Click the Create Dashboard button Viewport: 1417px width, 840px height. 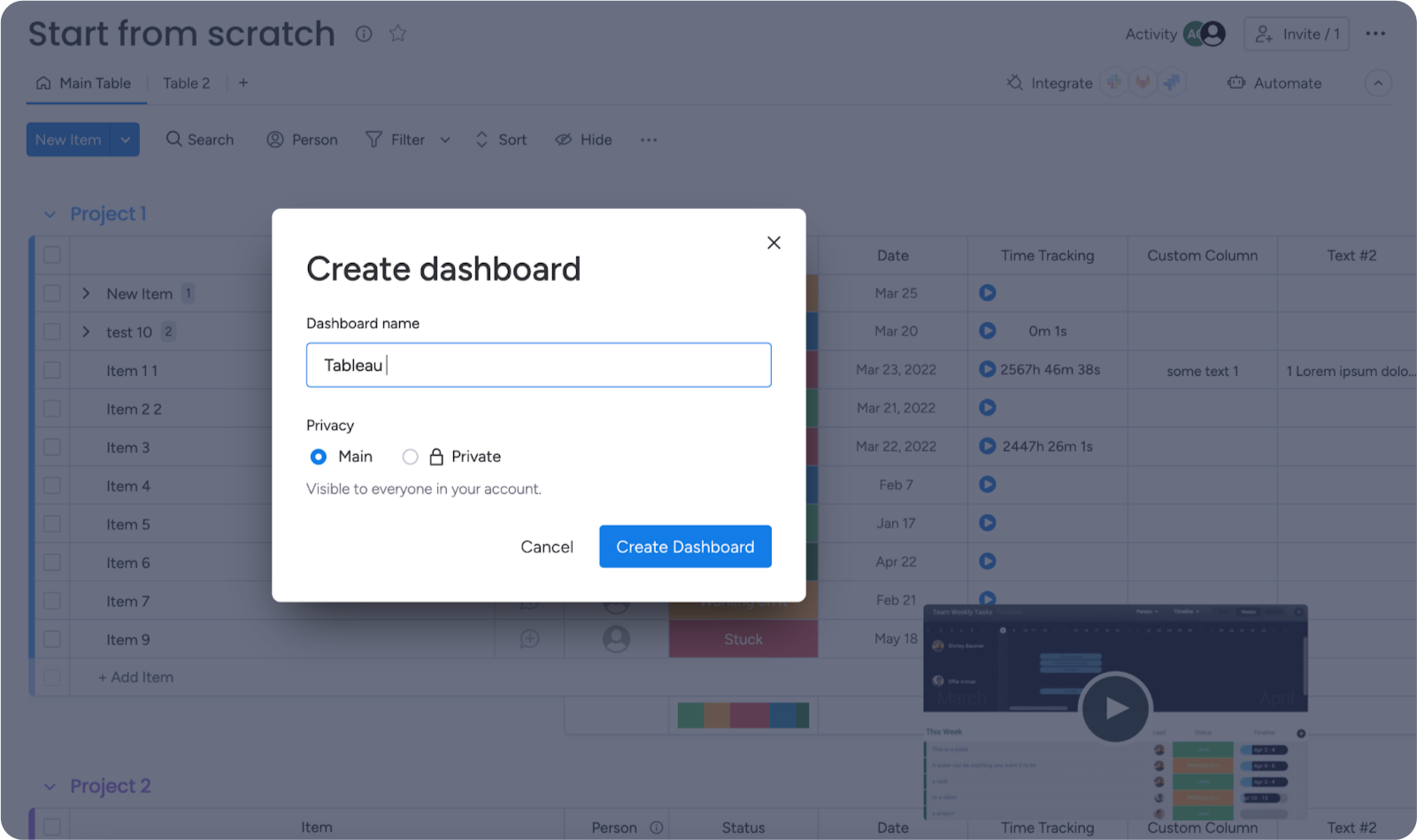point(684,546)
